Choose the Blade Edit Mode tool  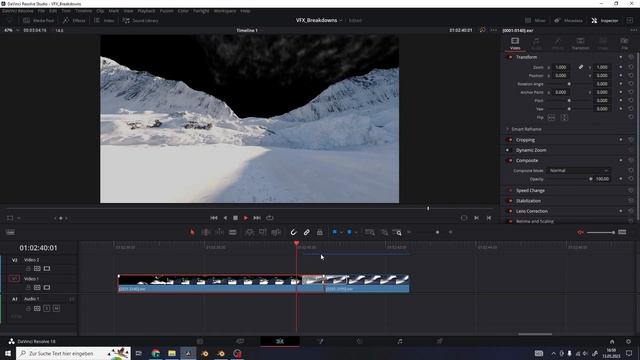232,232
